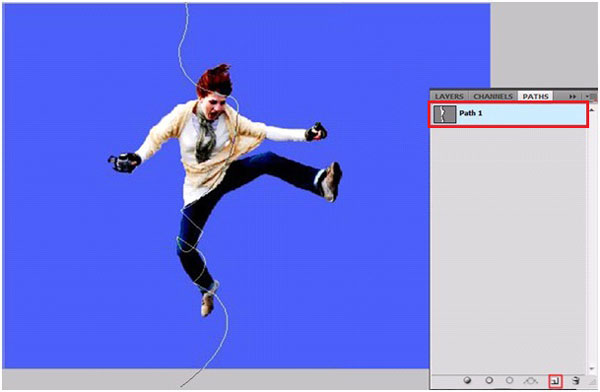Make work path from selection icon
The height and width of the screenshot is (392, 600).
click(x=531, y=381)
